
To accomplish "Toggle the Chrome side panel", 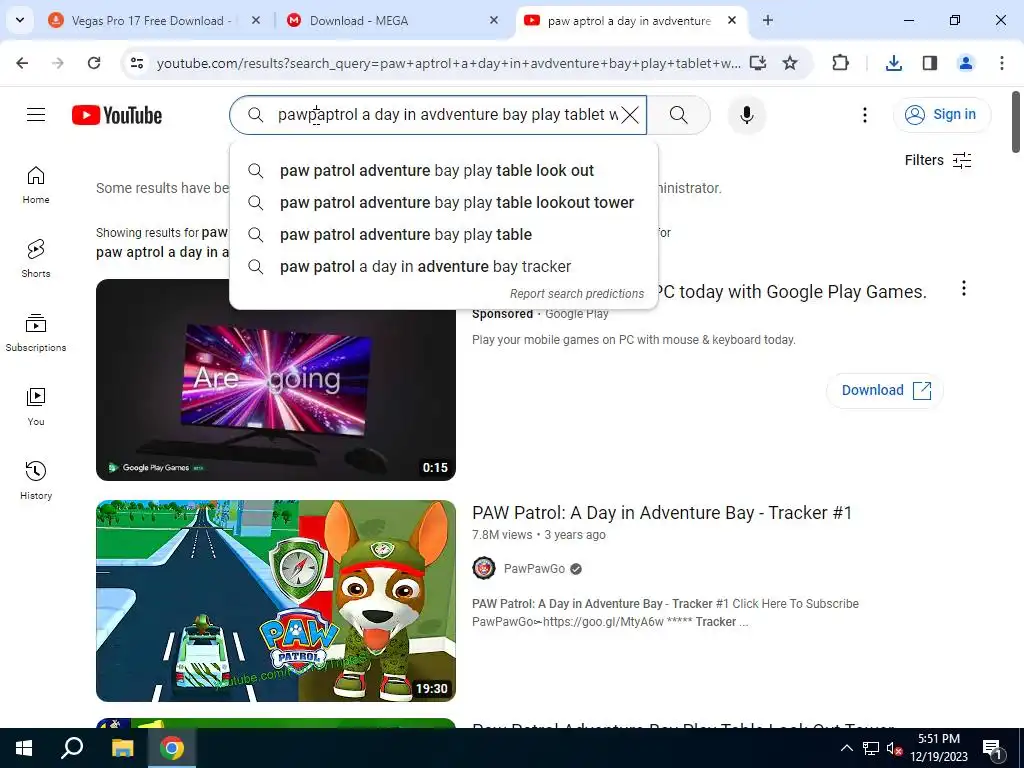I will click(930, 63).
